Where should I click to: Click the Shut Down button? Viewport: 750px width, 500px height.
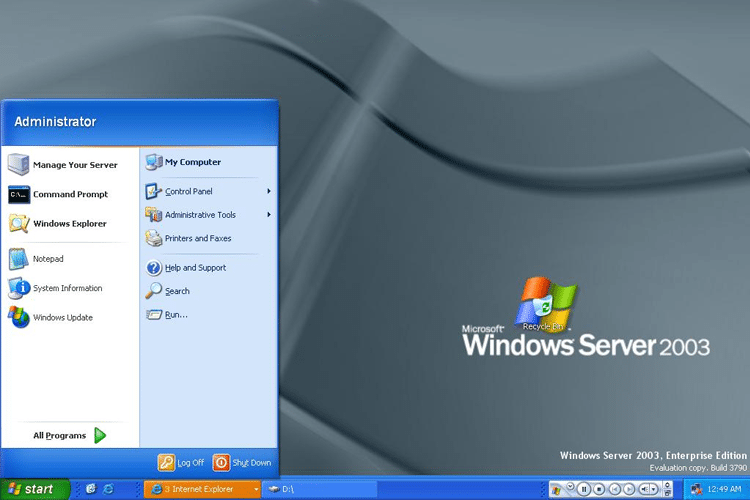(x=243, y=463)
